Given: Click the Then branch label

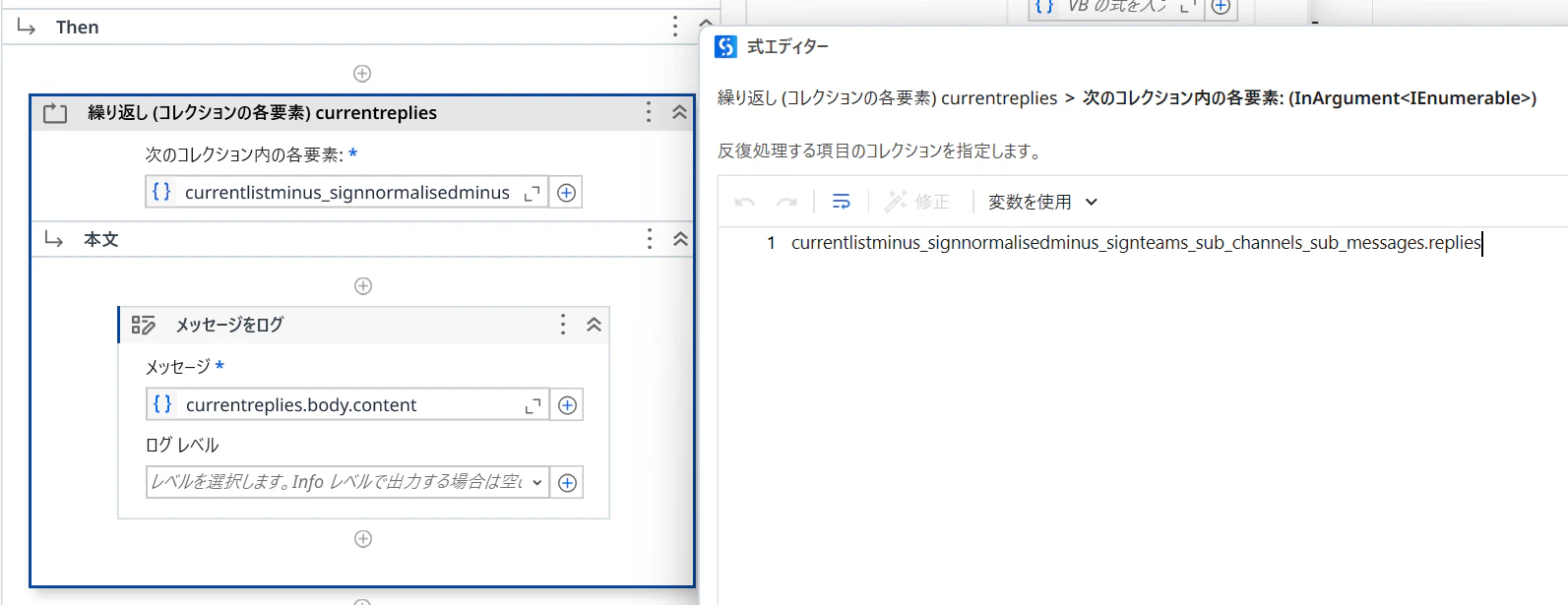Looking at the screenshot, I should (x=78, y=27).
